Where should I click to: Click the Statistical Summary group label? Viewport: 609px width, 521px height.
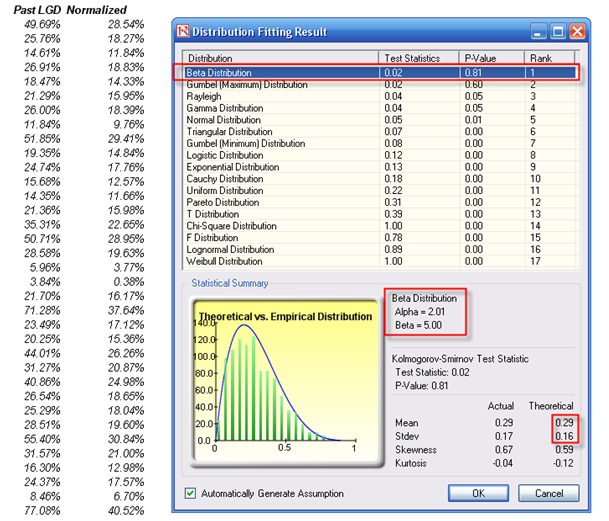pyautogui.click(x=230, y=283)
